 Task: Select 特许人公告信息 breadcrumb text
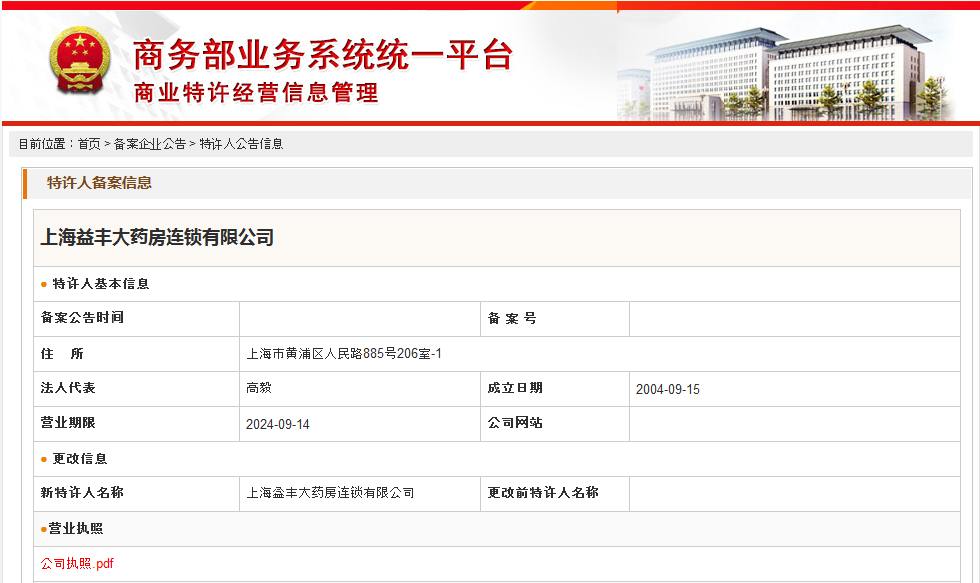click(241, 144)
